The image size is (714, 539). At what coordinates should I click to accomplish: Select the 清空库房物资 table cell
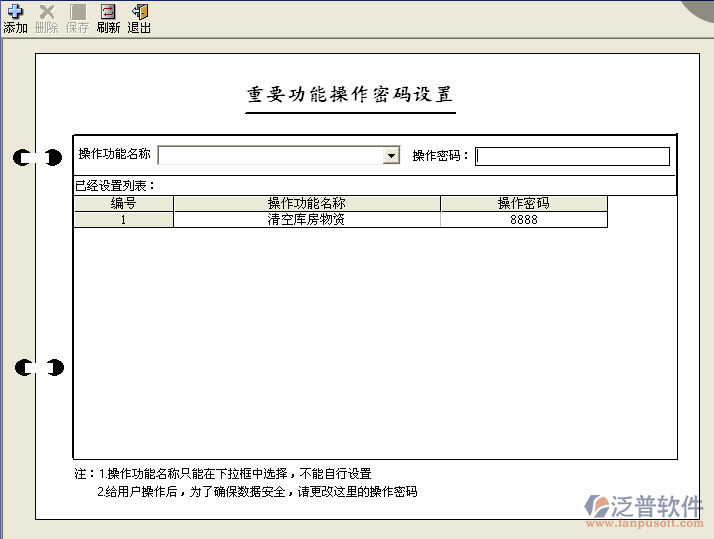[306, 220]
